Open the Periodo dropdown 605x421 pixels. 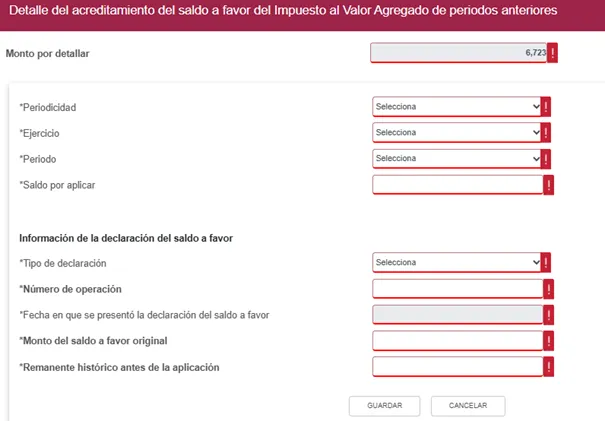click(x=456, y=158)
